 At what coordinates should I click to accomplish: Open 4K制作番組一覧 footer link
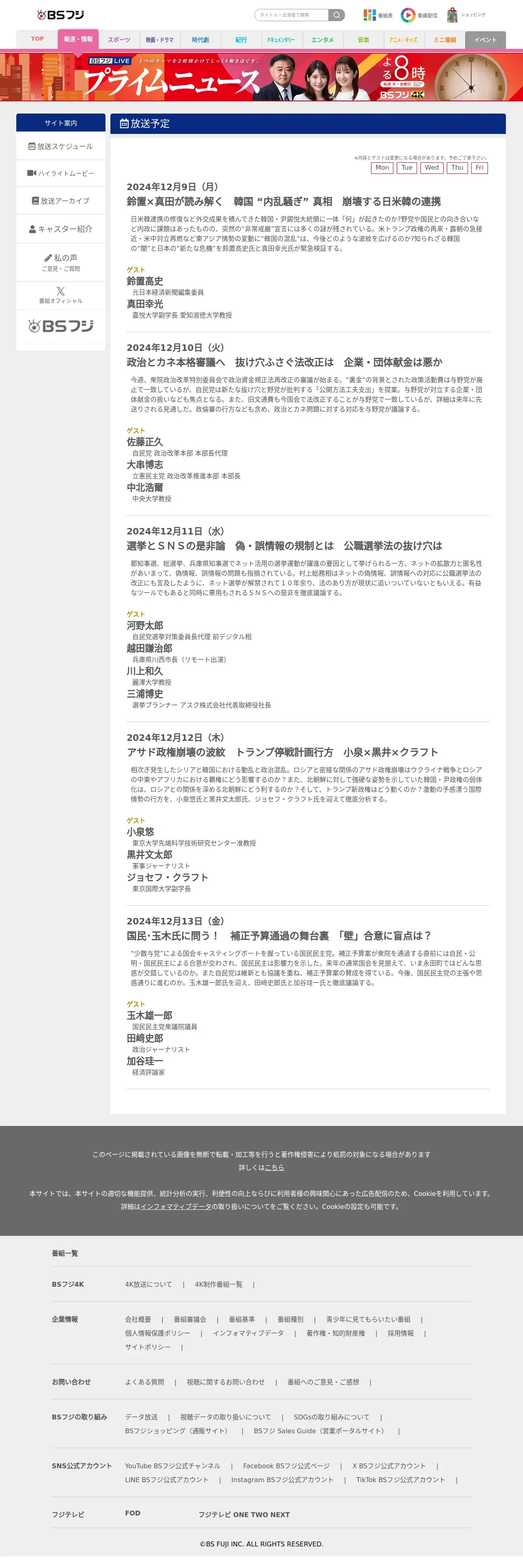point(219,1284)
